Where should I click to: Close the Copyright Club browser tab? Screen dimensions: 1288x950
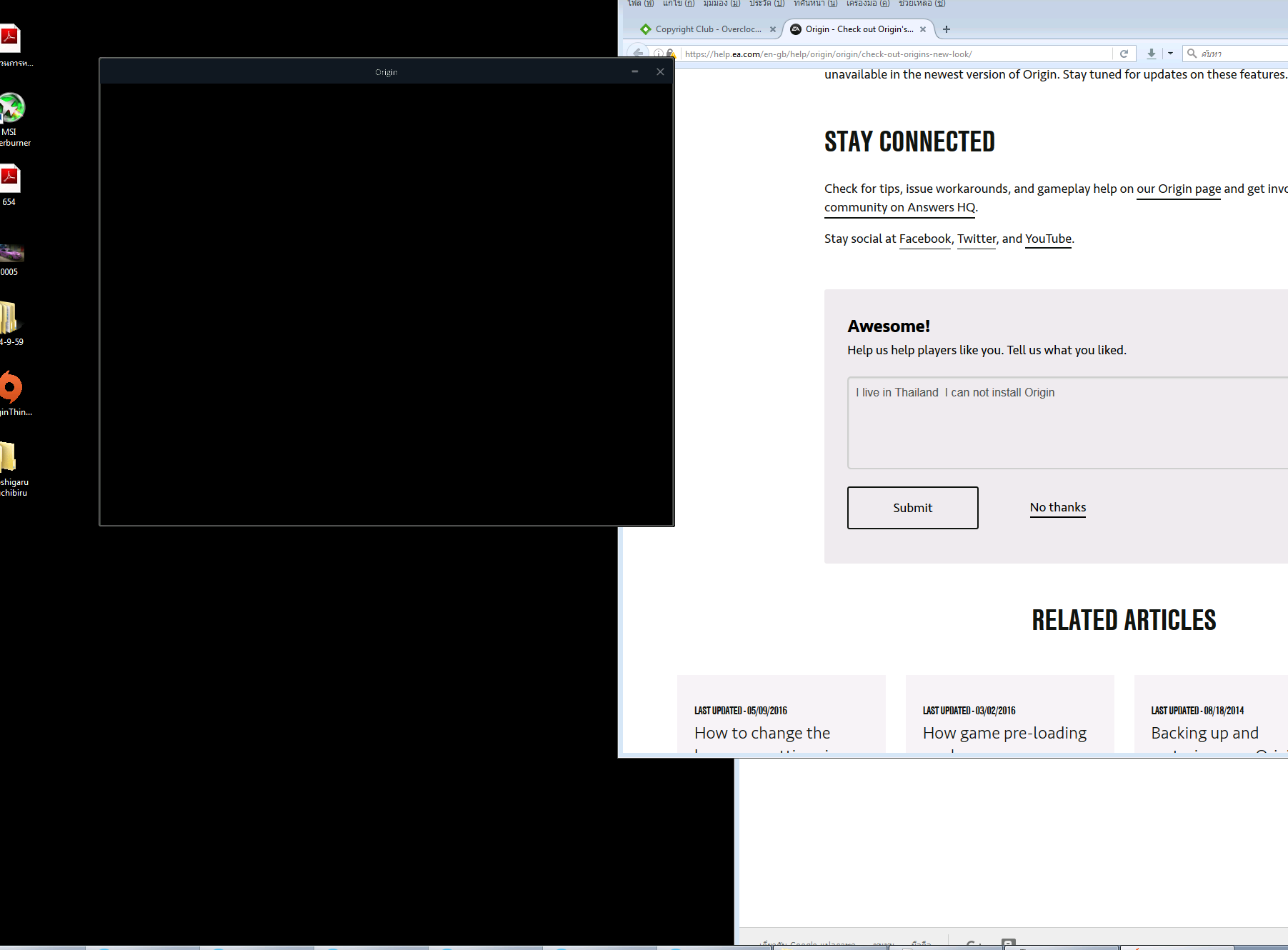coord(772,29)
